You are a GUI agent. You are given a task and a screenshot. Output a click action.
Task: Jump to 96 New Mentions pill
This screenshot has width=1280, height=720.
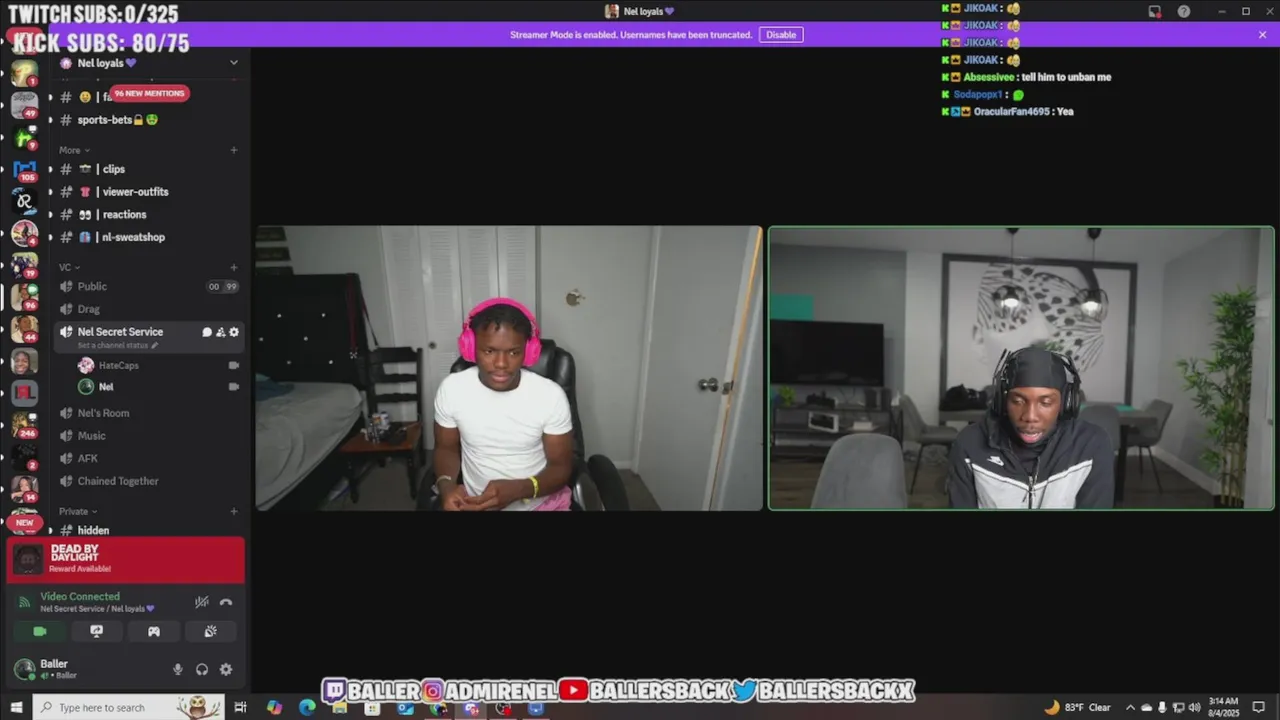coord(149,93)
